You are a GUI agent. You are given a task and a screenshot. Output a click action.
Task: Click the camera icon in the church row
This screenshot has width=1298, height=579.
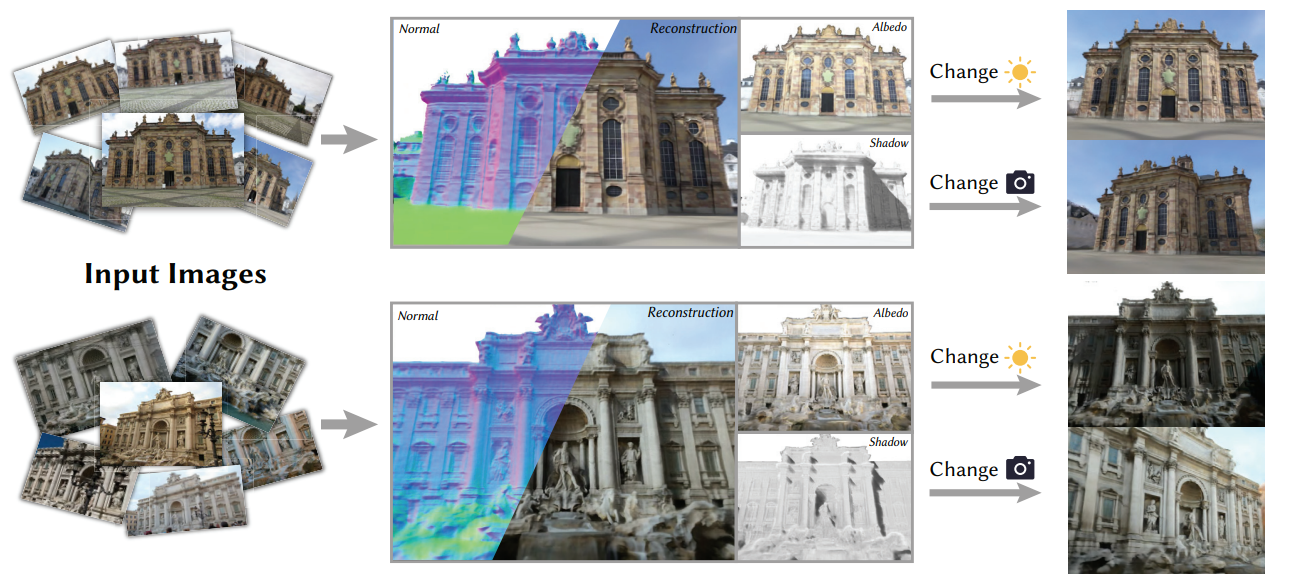(1020, 183)
